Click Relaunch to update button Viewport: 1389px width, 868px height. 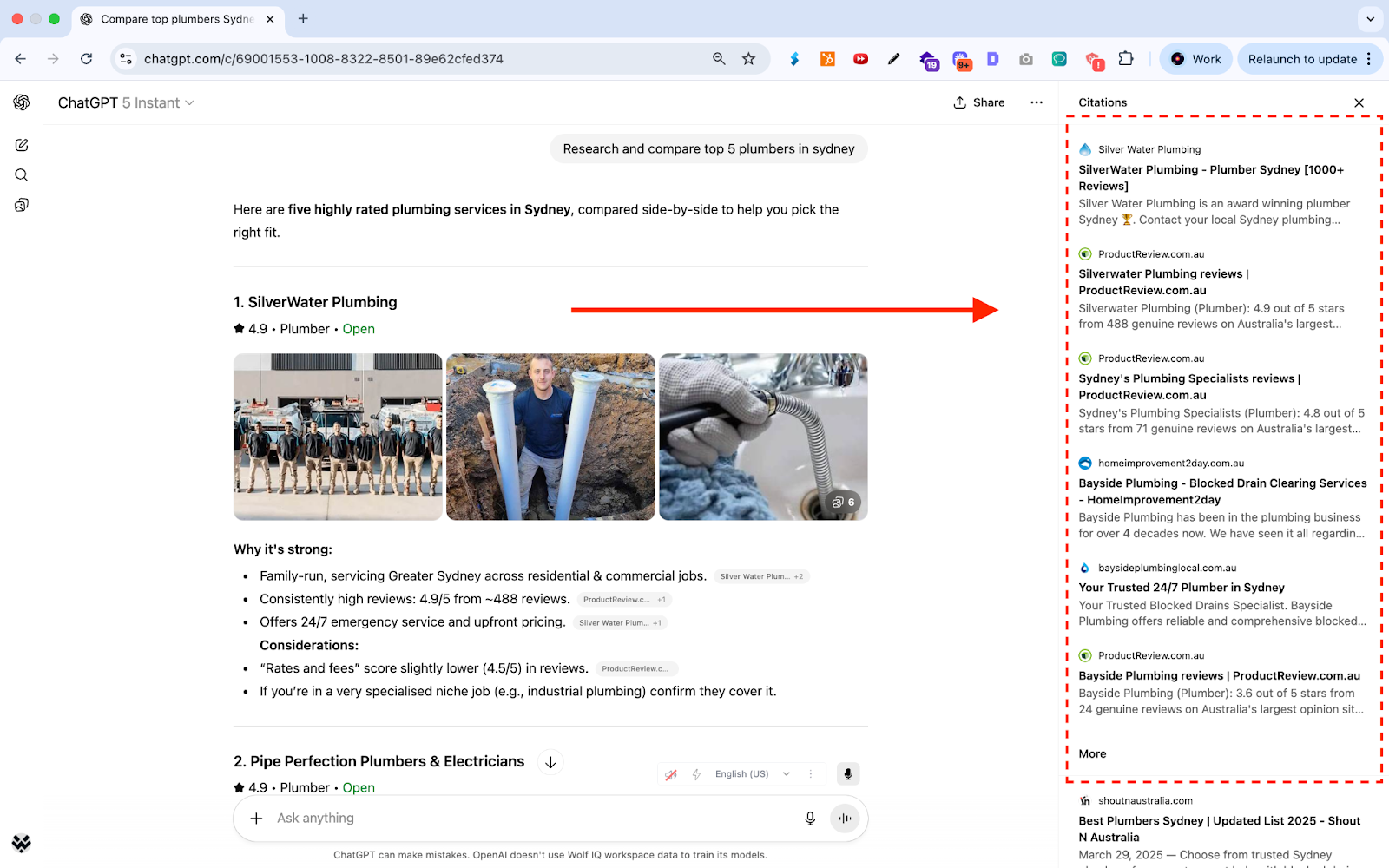pyautogui.click(x=1302, y=59)
